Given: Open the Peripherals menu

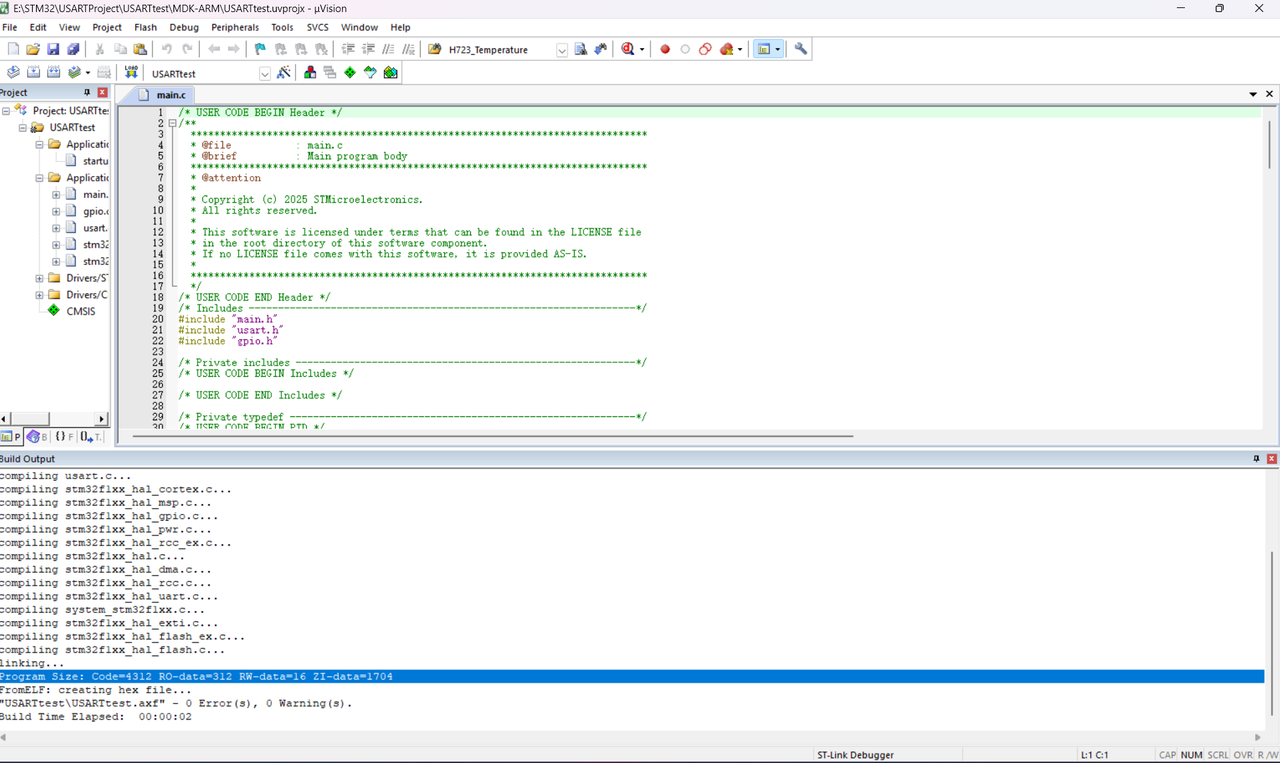Looking at the screenshot, I should coord(234,27).
